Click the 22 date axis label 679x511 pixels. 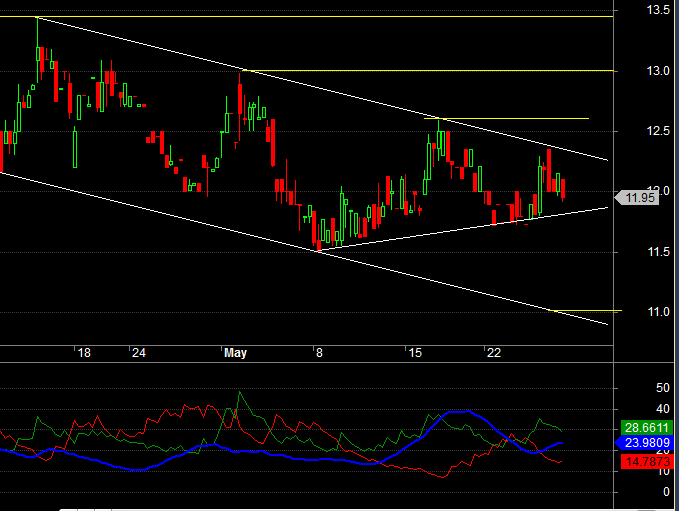pyautogui.click(x=494, y=353)
